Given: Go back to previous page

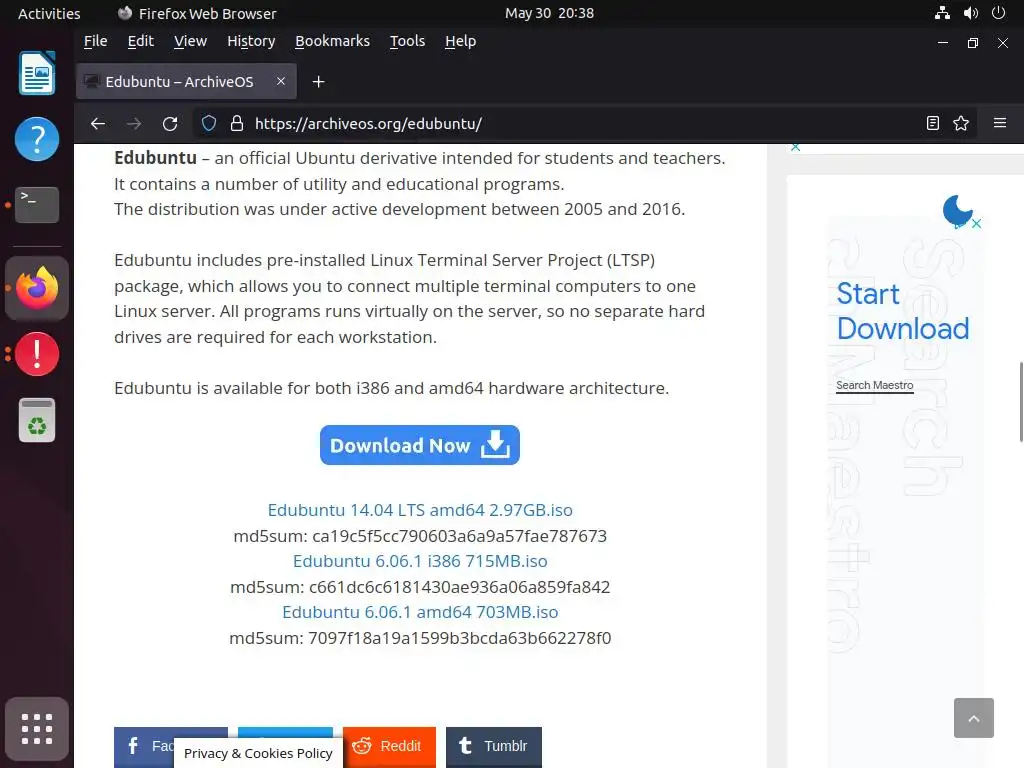Looking at the screenshot, I should (98, 123).
